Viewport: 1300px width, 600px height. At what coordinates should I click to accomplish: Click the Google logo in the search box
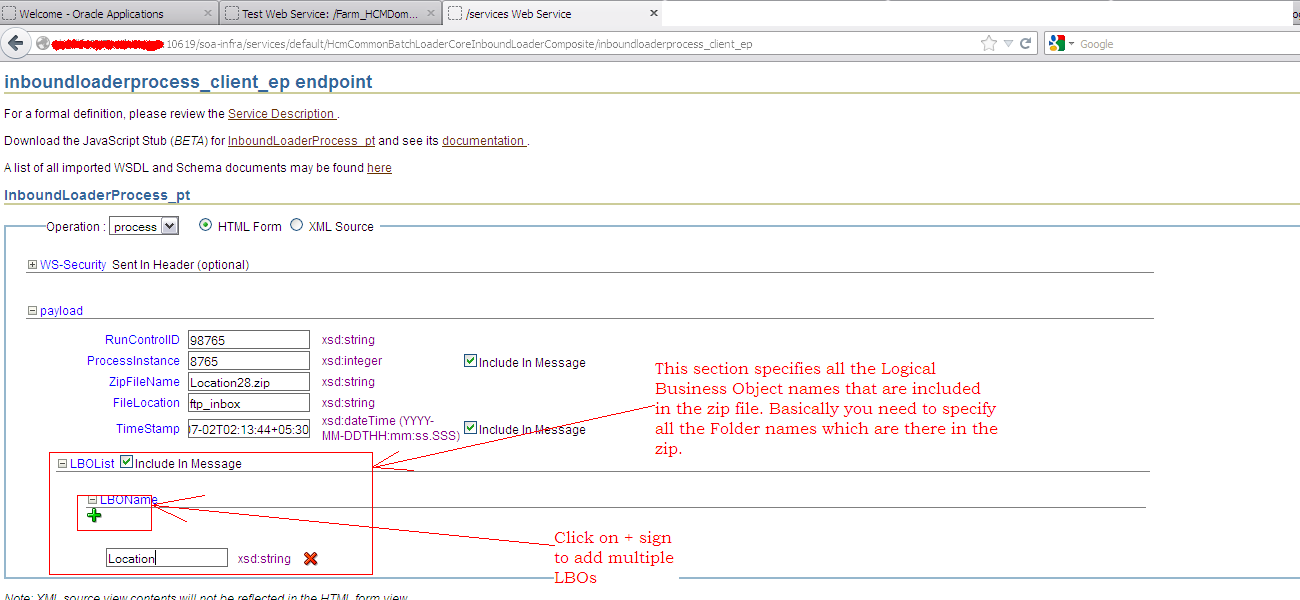[1057, 43]
